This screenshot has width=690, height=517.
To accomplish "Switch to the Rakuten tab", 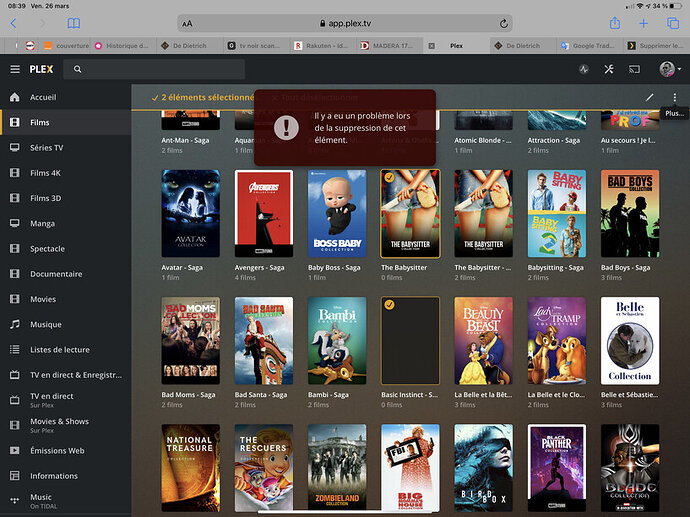I will pos(321,46).
